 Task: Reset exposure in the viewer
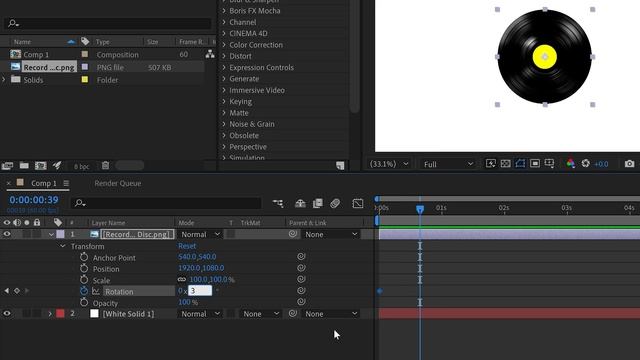point(585,164)
